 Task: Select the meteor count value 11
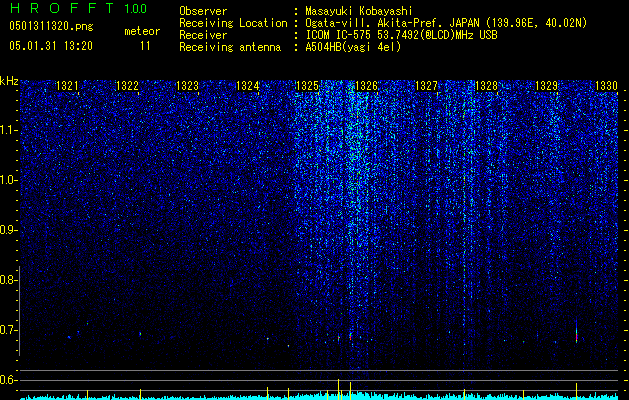145,46
